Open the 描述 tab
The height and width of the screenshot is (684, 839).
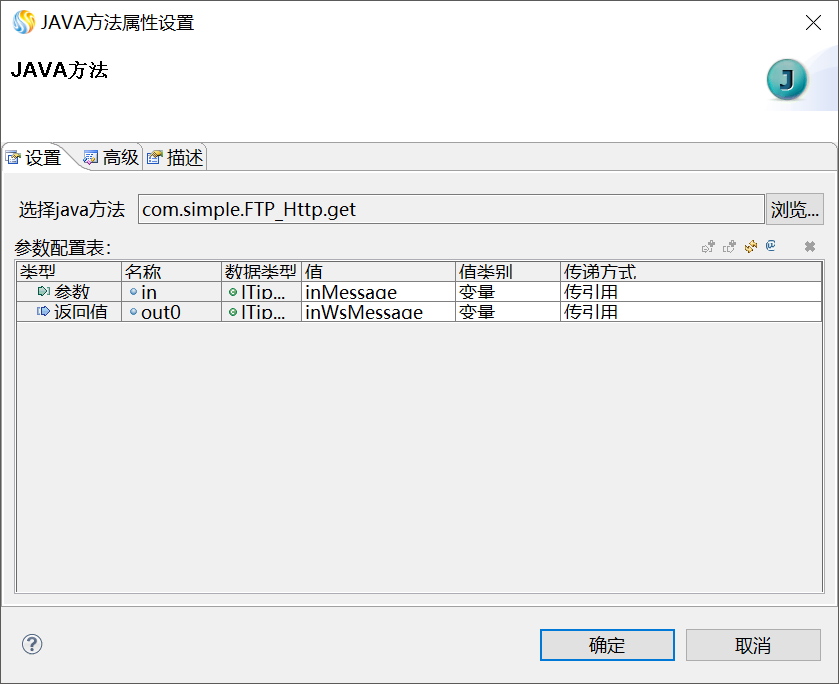tap(175, 158)
